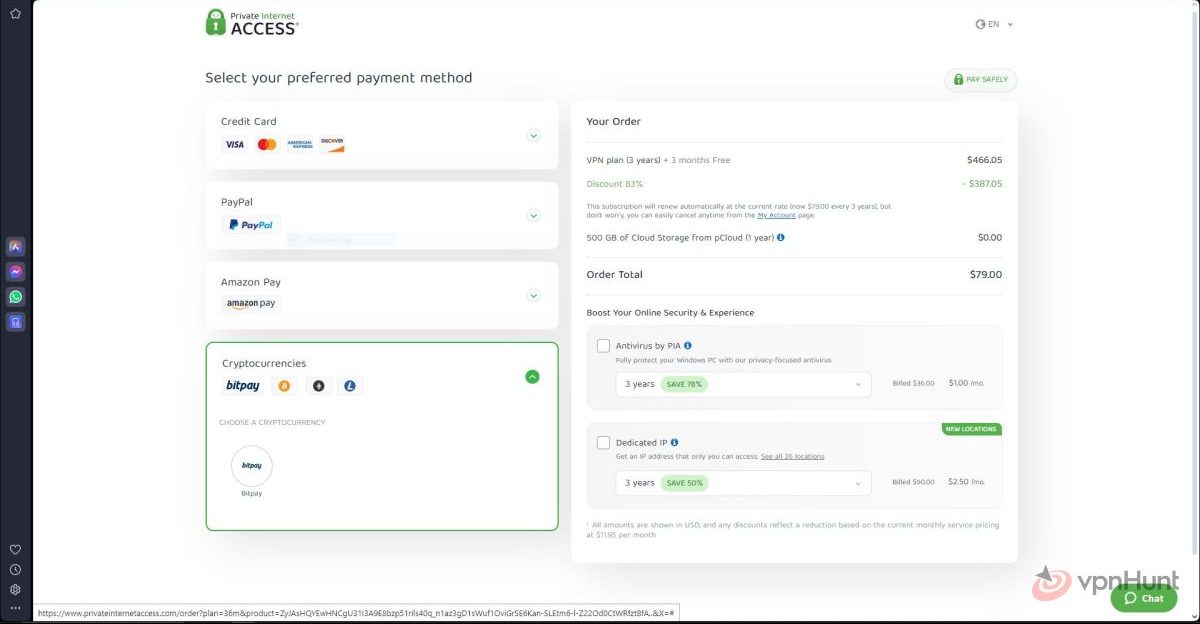Open the My Account link

[x=776, y=215]
